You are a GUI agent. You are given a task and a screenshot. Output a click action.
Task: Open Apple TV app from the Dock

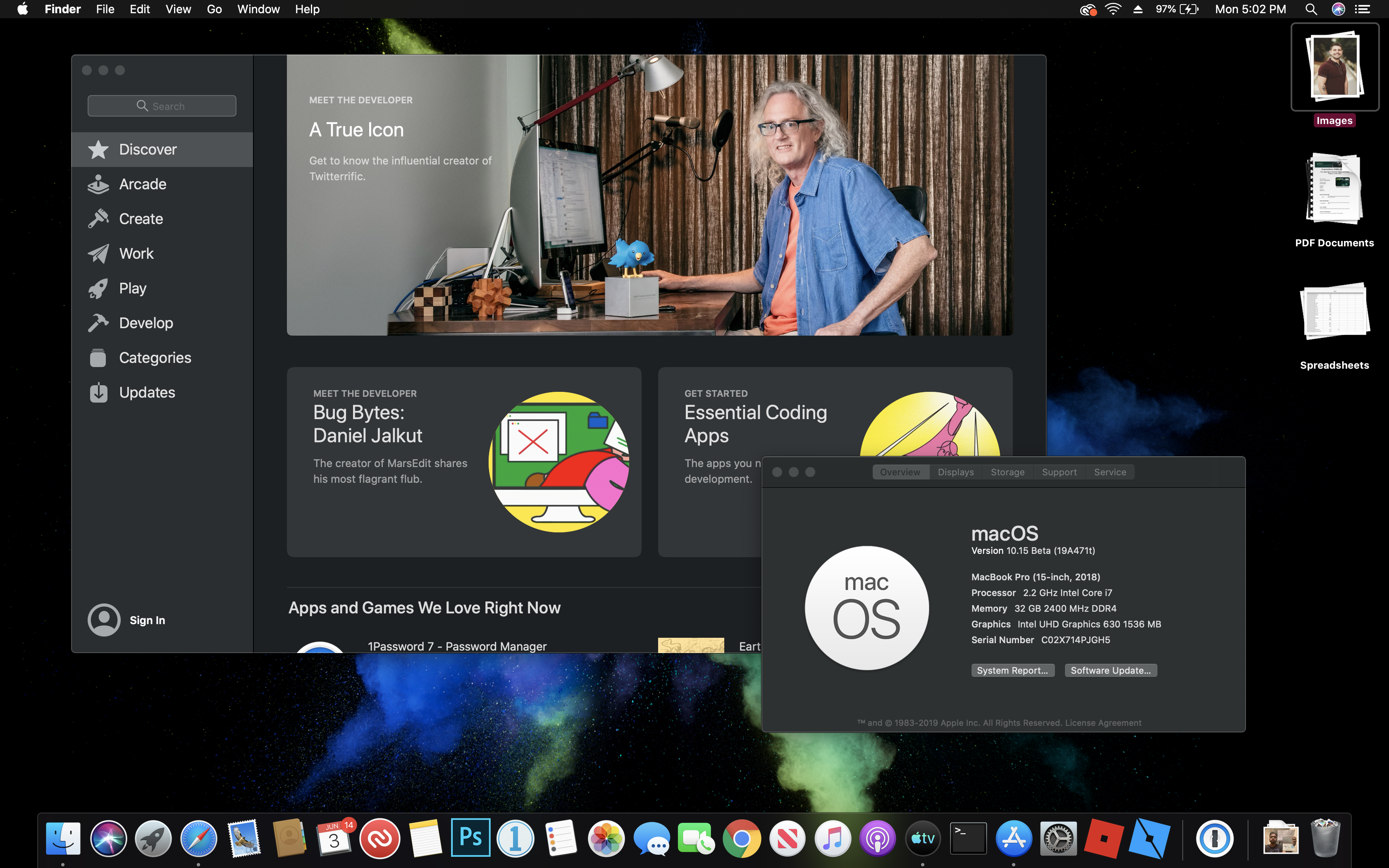point(923,838)
